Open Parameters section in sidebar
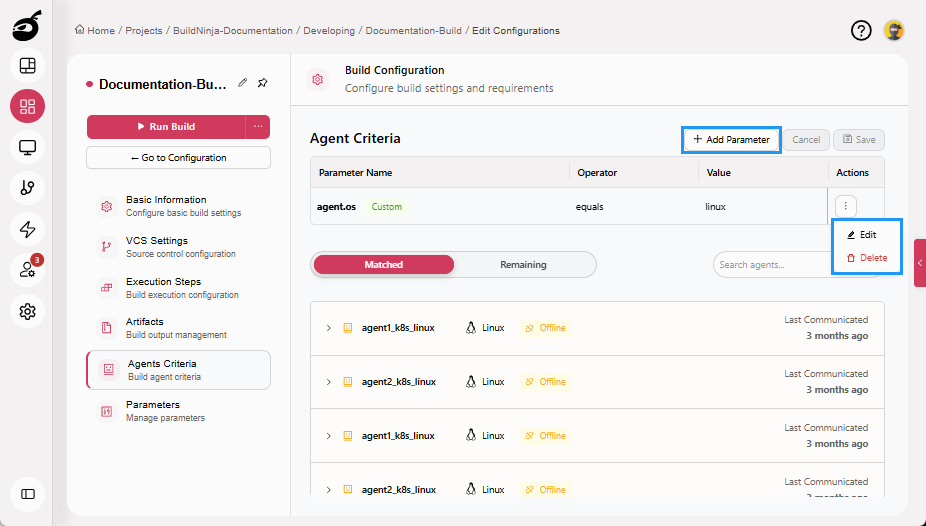The width and height of the screenshot is (926, 526). point(178,411)
